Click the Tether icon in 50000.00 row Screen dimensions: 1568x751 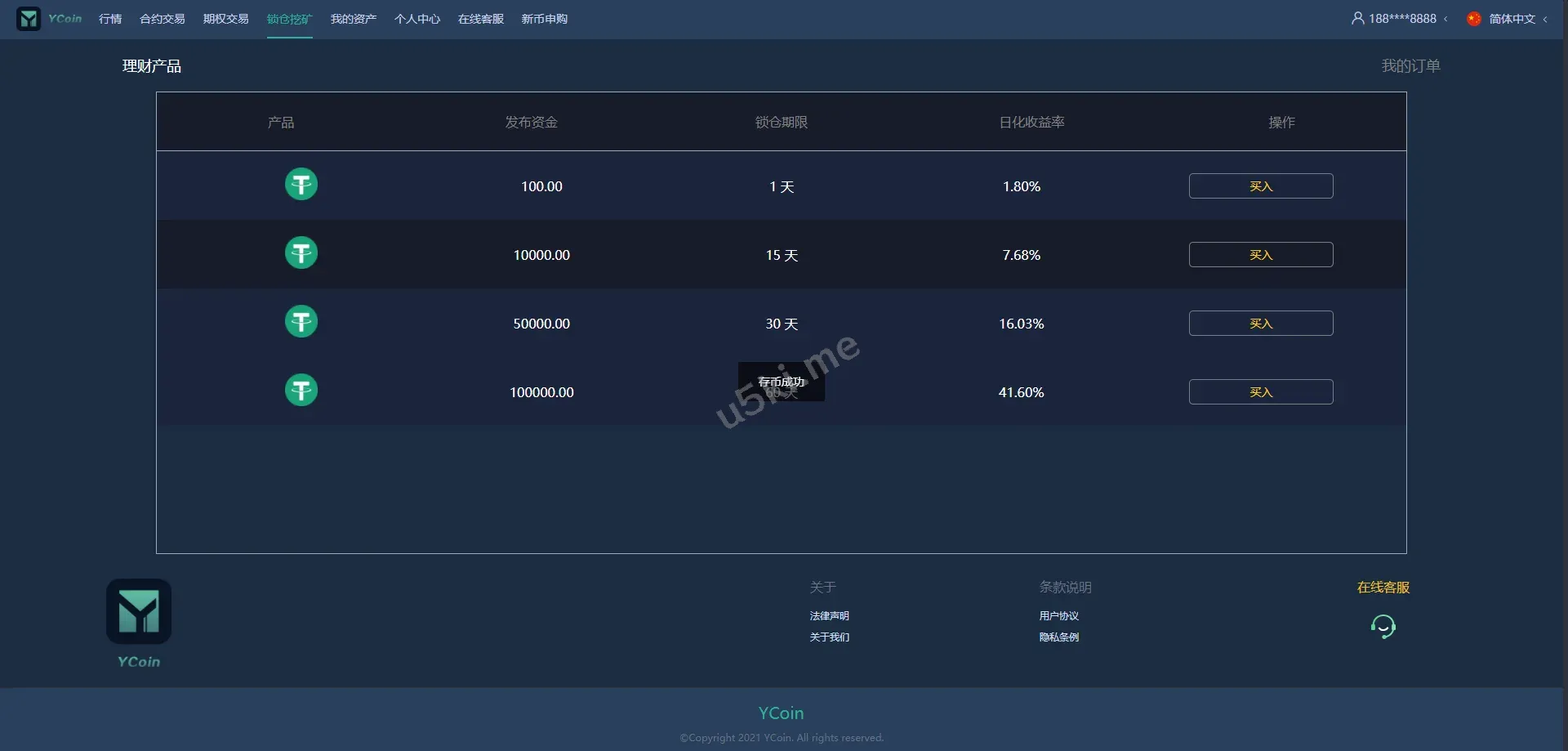pyautogui.click(x=301, y=322)
